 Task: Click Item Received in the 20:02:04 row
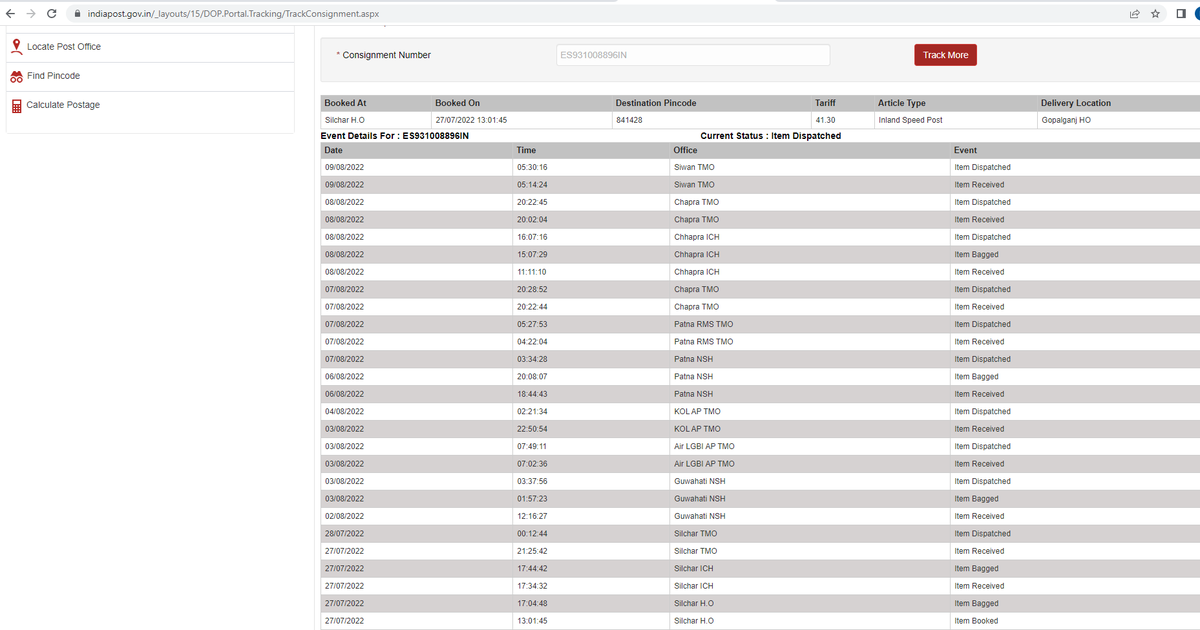pos(979,220)
